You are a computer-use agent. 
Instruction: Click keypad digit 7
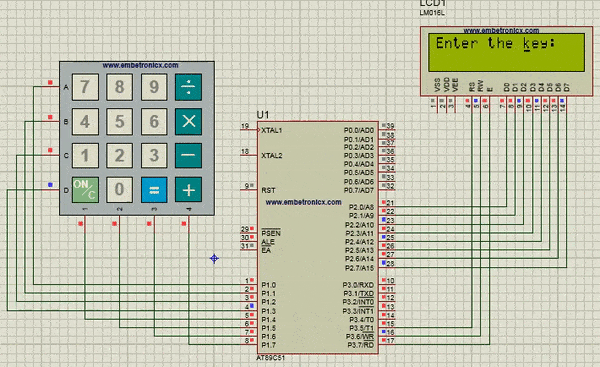85,87
